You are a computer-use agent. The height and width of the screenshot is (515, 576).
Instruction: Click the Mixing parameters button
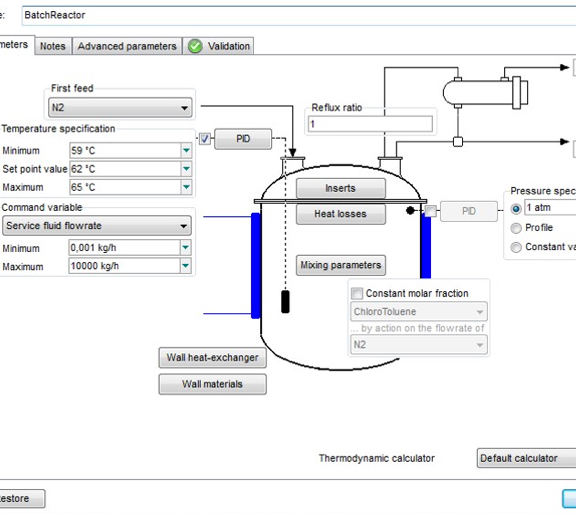point(341,265)
